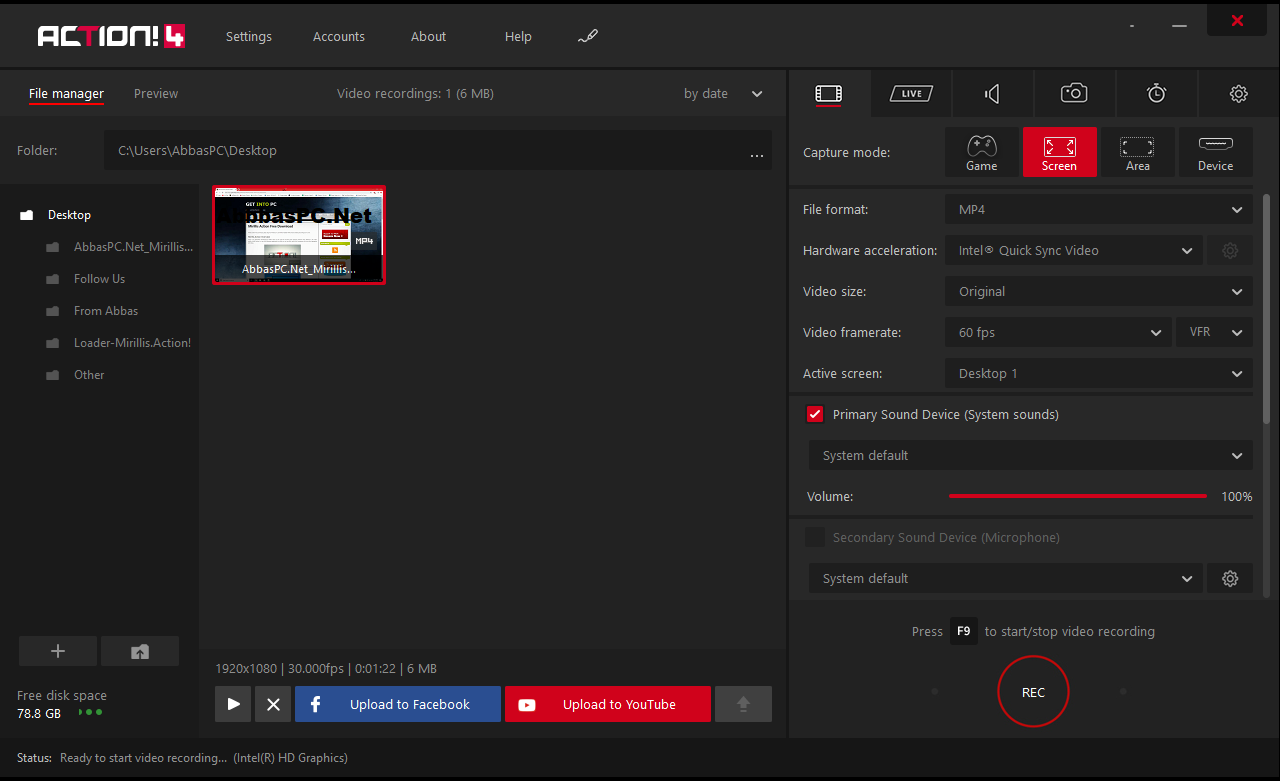Open microphone settings gear icon
Screen dimensions: 1280x781
(1230, 578)
